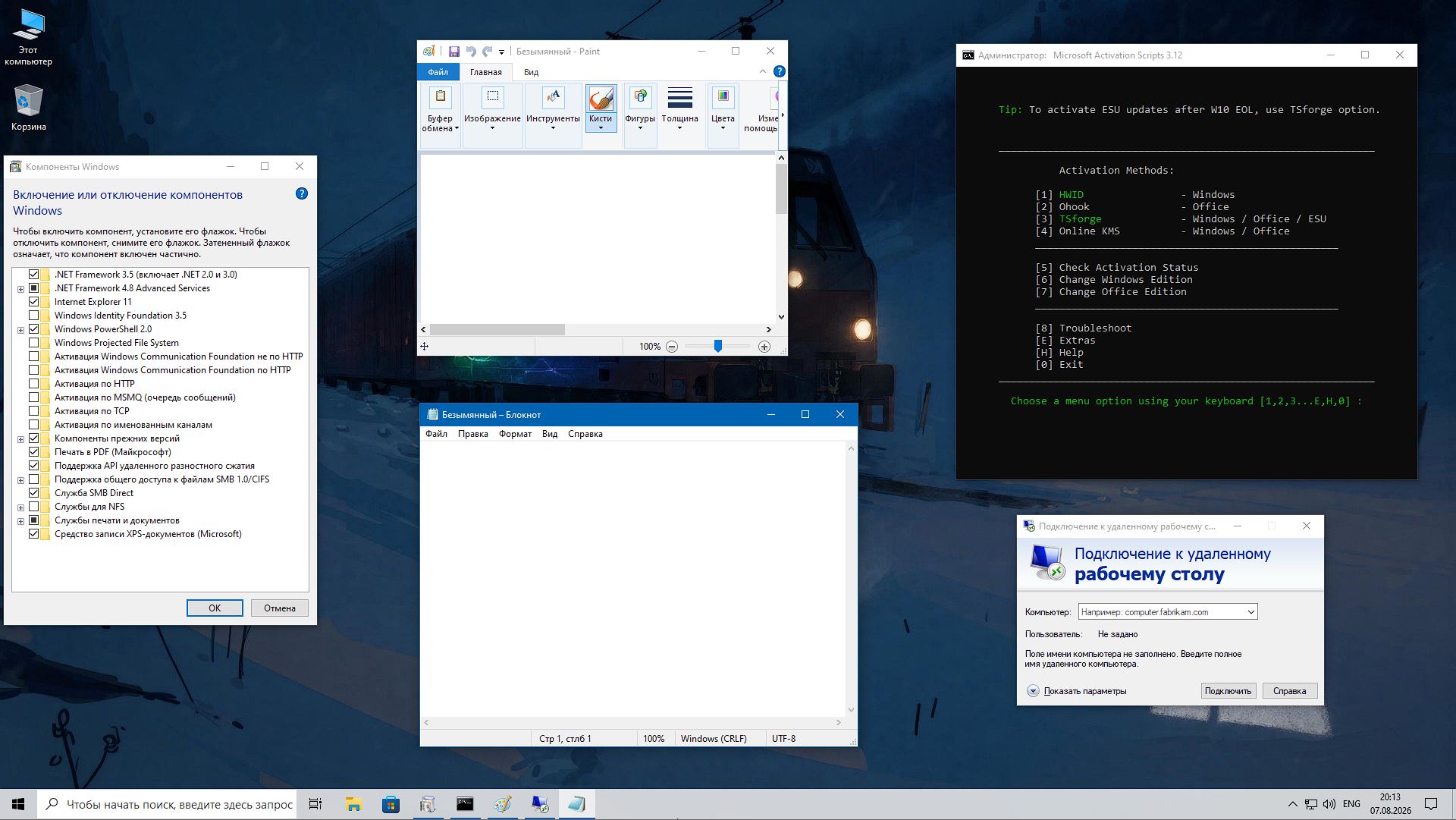Check Windows Identity Foundation 3.5
The height and width of the screenshot is (820, 1456).
pos(34,316)
